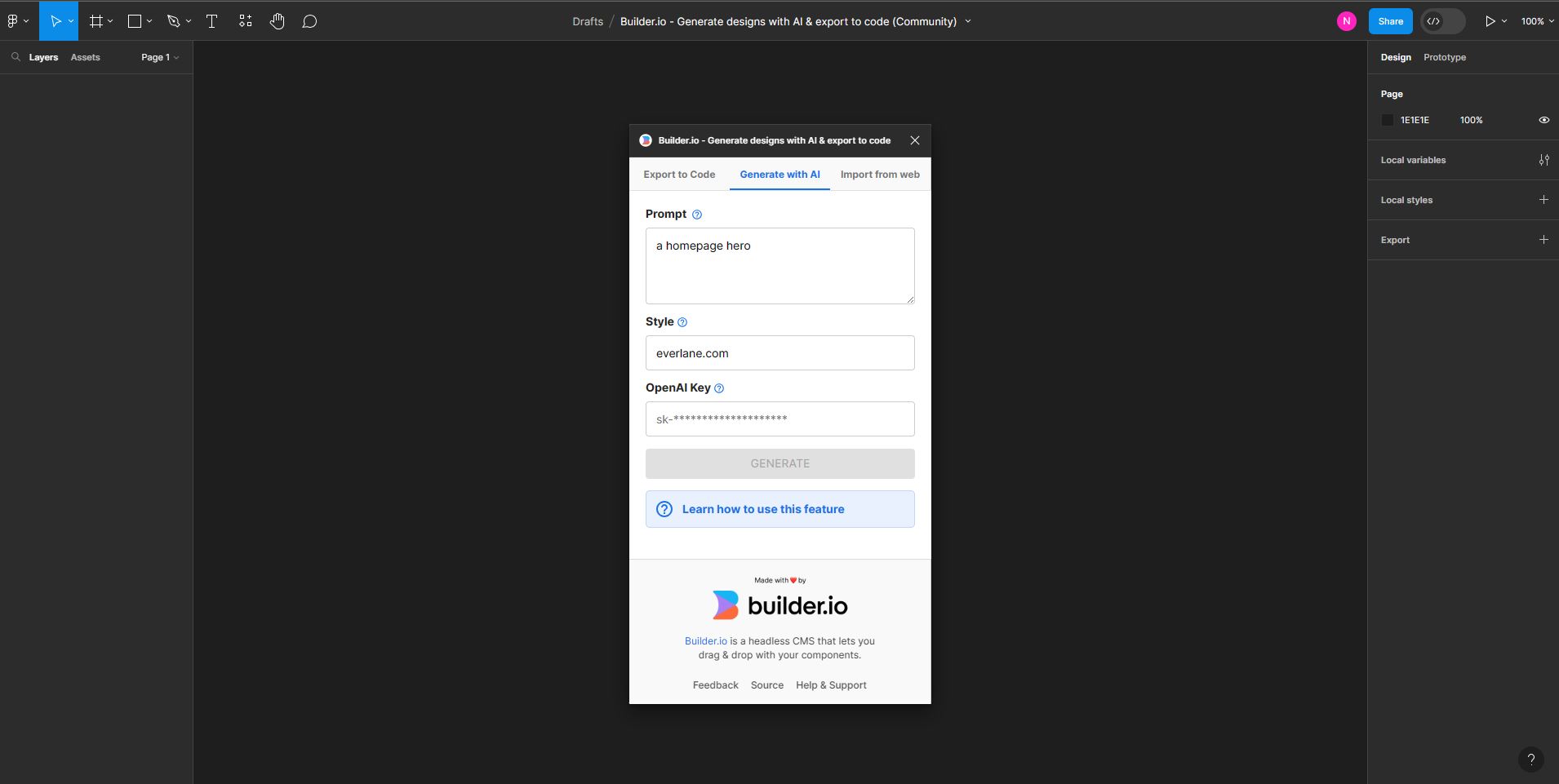Open the Source link

point(767,685)
